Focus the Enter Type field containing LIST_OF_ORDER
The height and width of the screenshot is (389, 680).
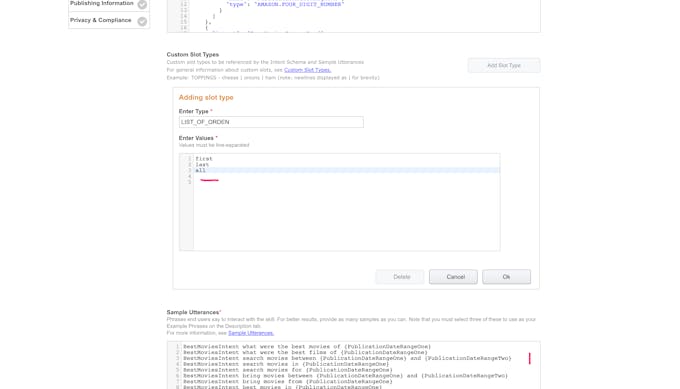[271, 122]
